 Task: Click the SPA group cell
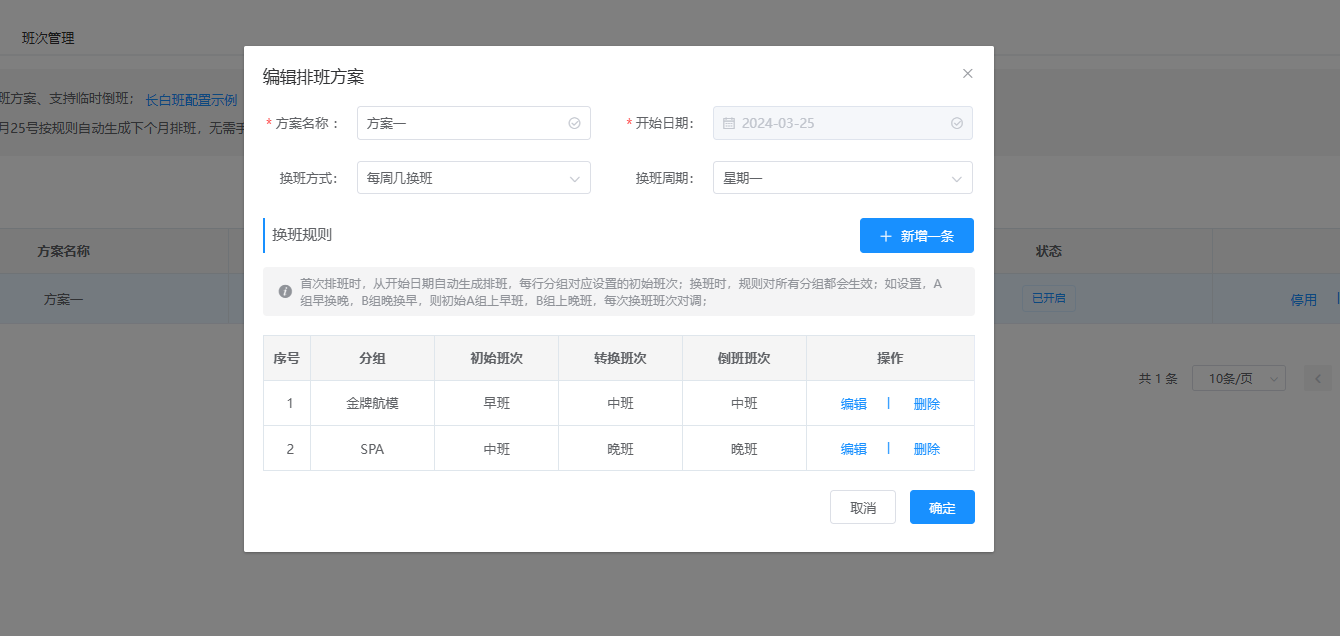[x=372, y=449]
